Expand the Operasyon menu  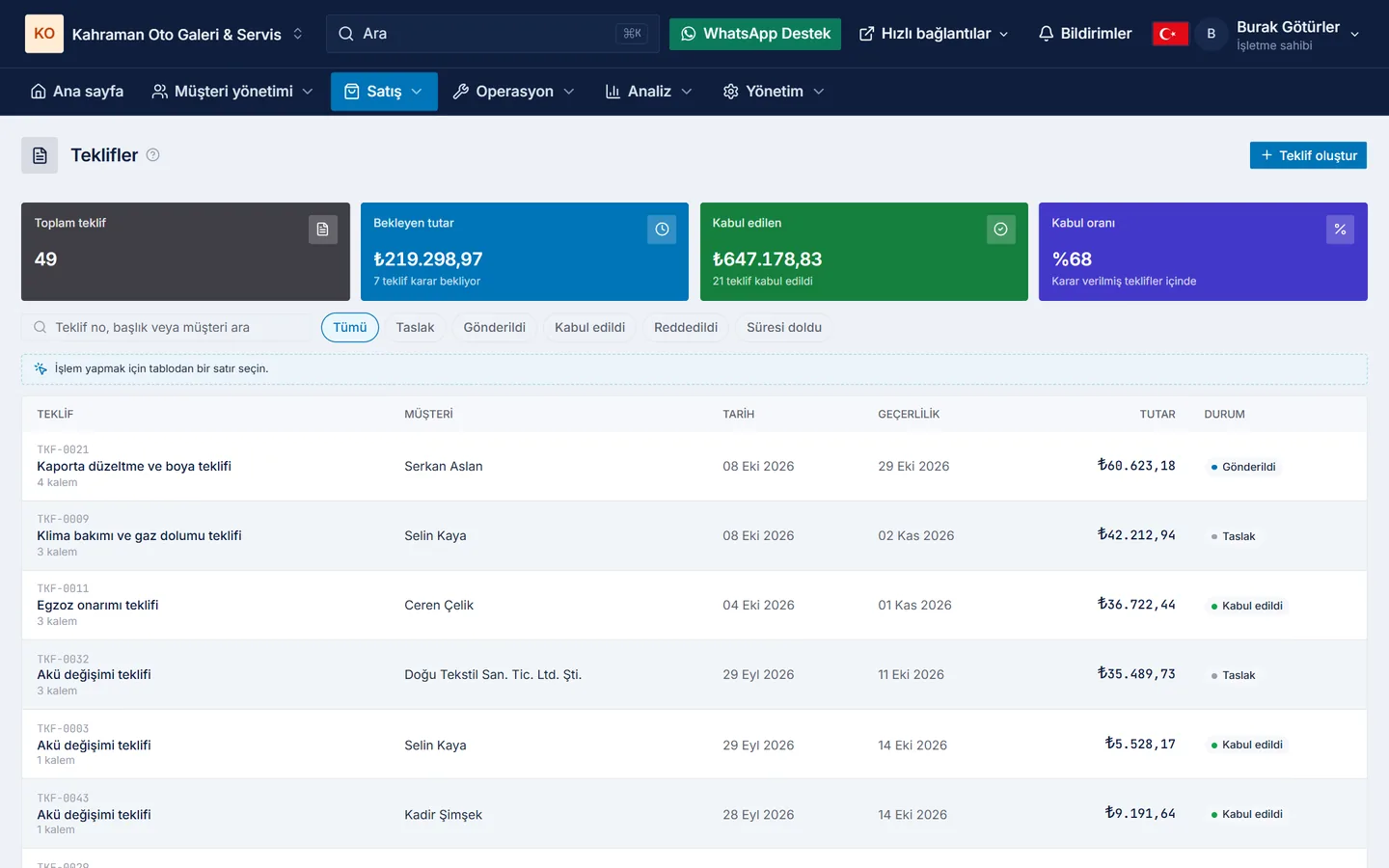tap(514, 92)
